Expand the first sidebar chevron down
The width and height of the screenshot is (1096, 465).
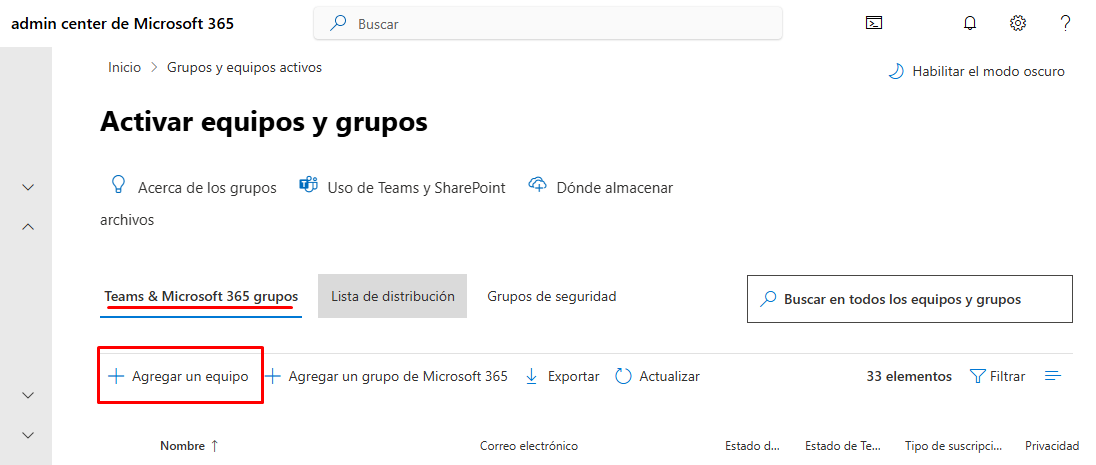pyautogui.click(x=28, y=187)
